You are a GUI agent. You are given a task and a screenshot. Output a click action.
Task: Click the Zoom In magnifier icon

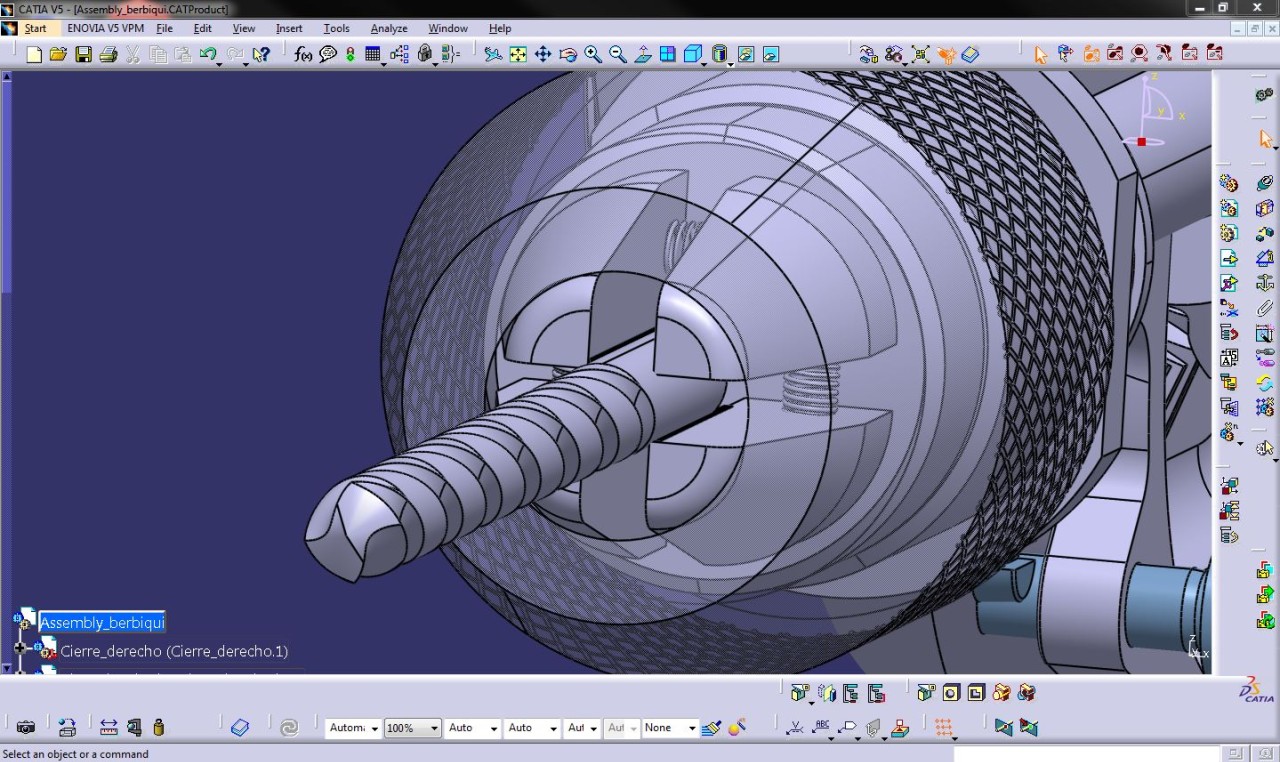pyautogui.click(x=593, y=54)
